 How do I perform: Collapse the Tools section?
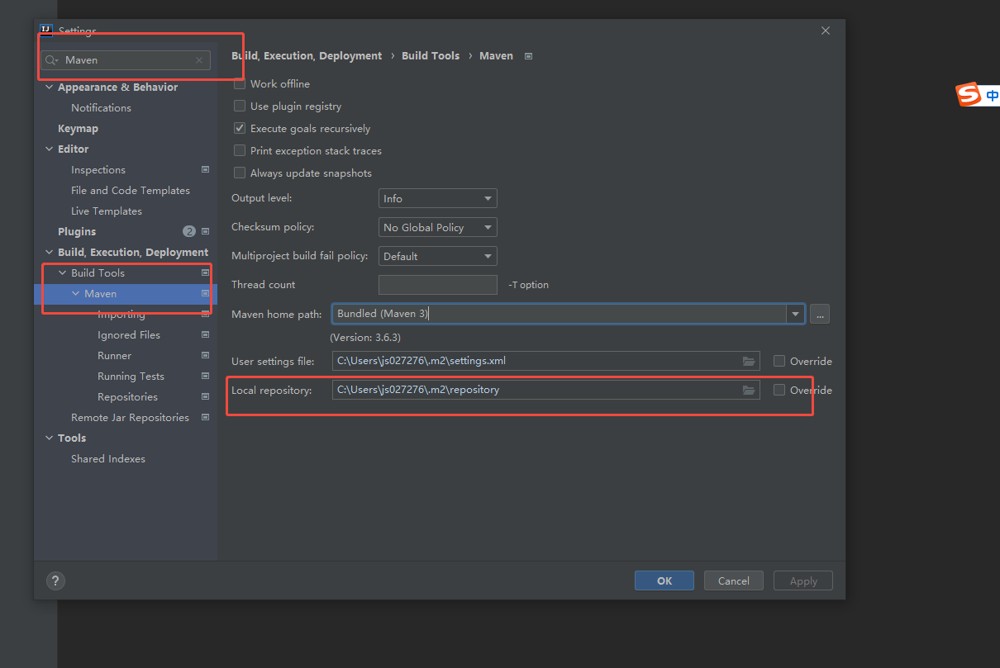pyautogui.click(x=49, y=438)
